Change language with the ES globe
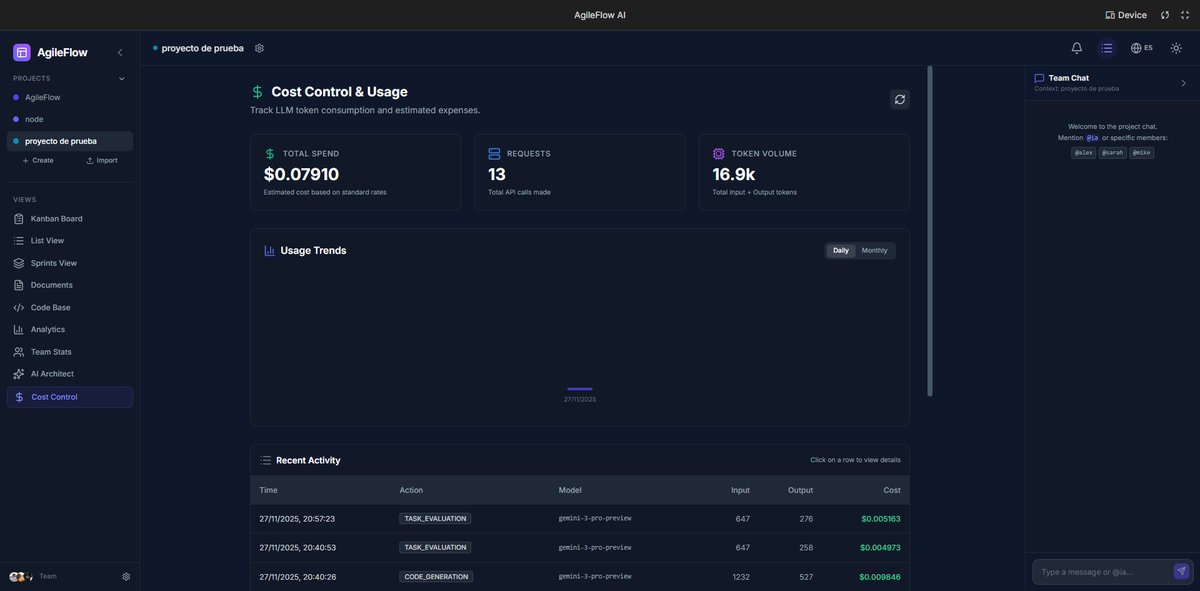This screenshot has height=591, width=1200. [1142, 48]
